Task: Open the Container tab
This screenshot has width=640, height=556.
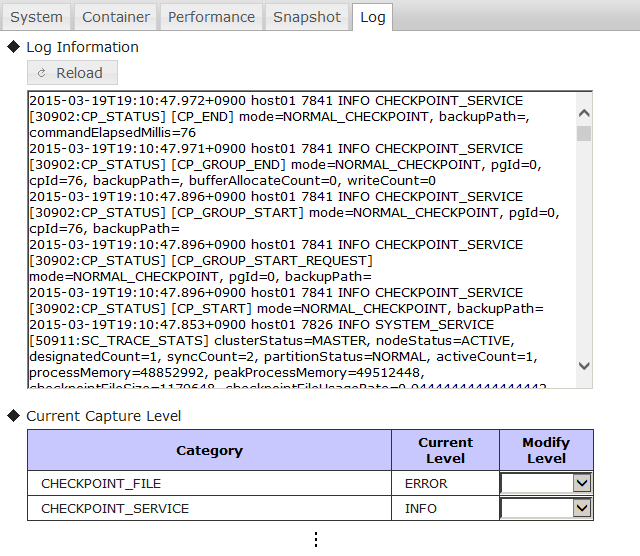Action: tap(116, 17)
